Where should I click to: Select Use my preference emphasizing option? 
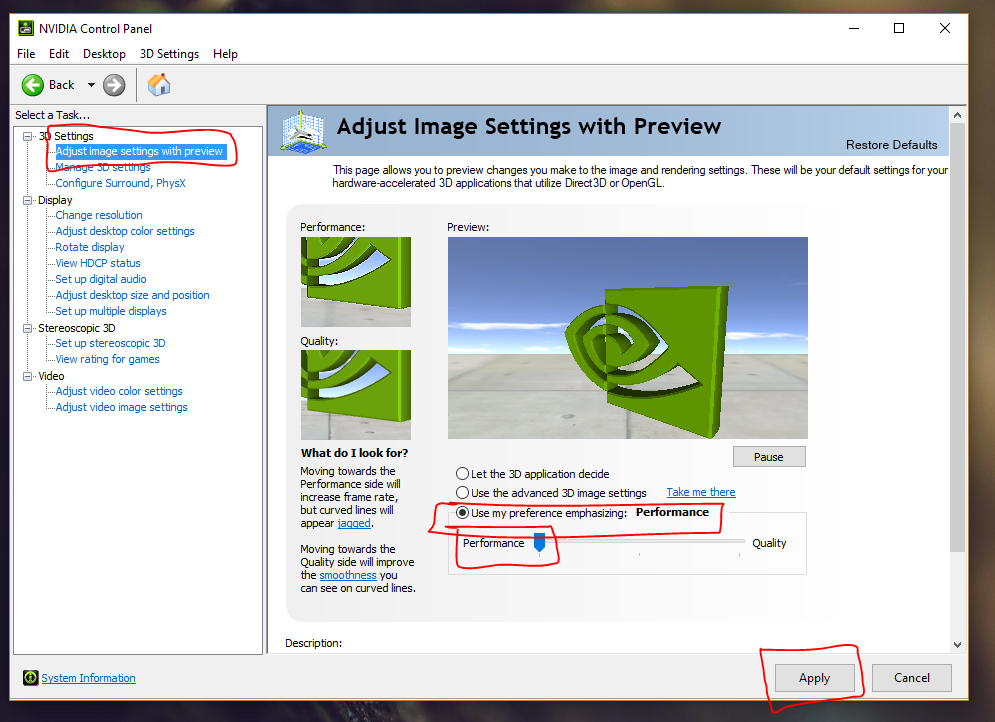point(463,513)
